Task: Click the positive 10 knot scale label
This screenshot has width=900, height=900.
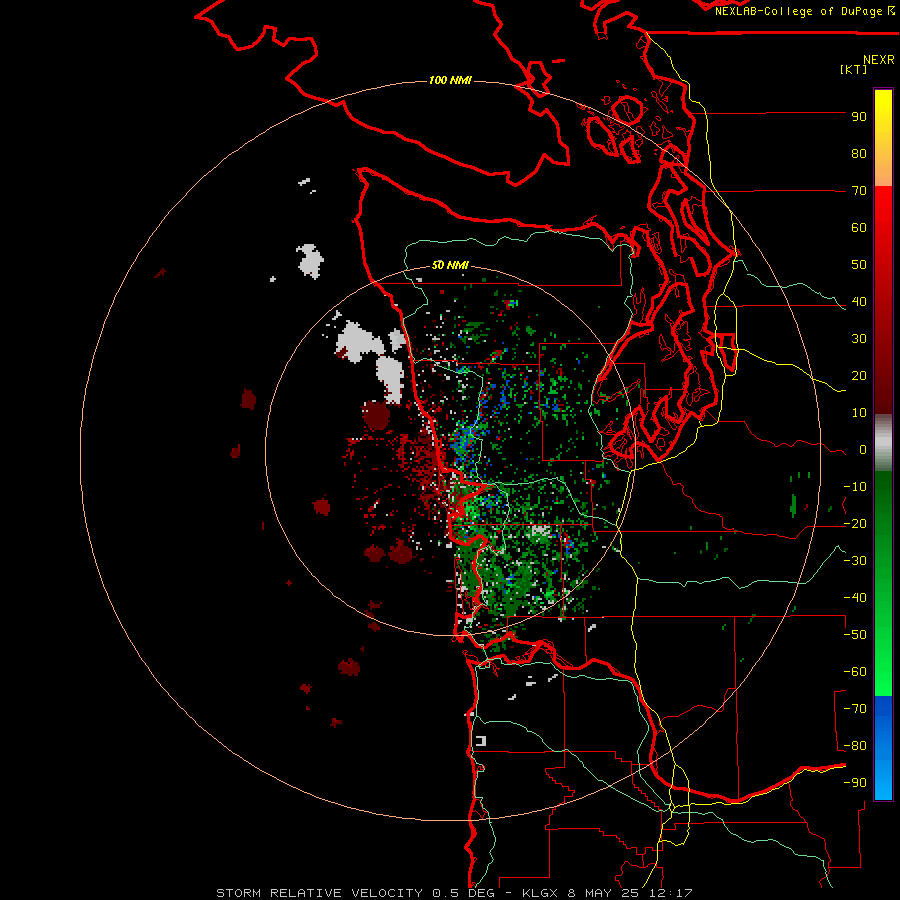Action: tap(859, 413)
